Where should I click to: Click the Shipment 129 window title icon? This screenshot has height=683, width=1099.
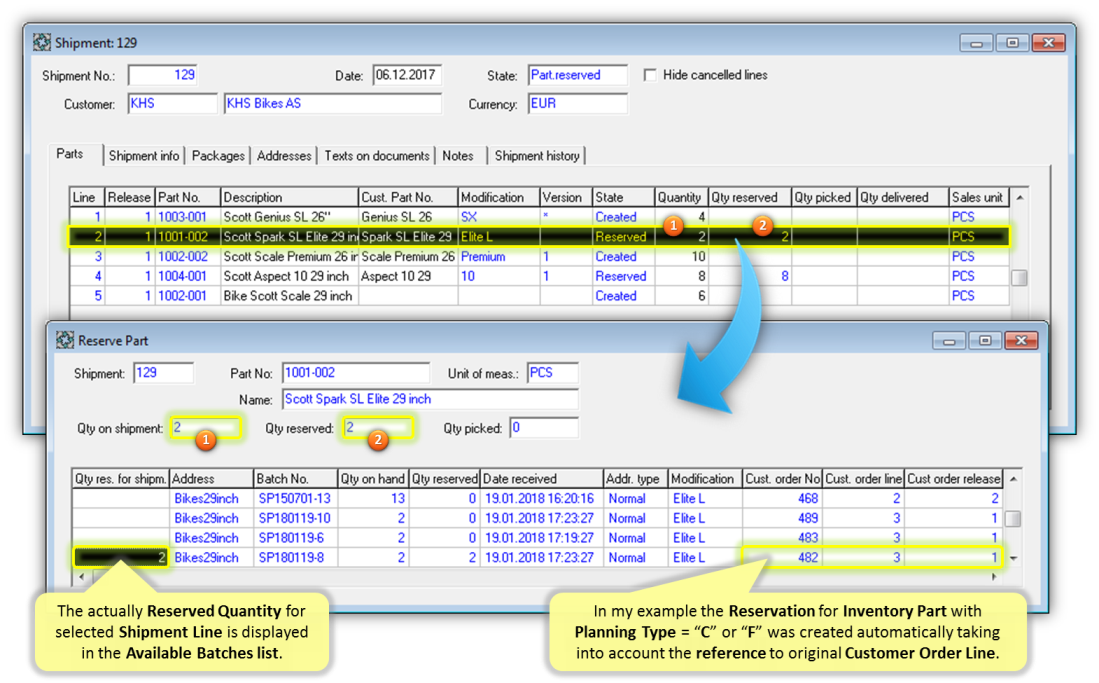tap(42, 43)
